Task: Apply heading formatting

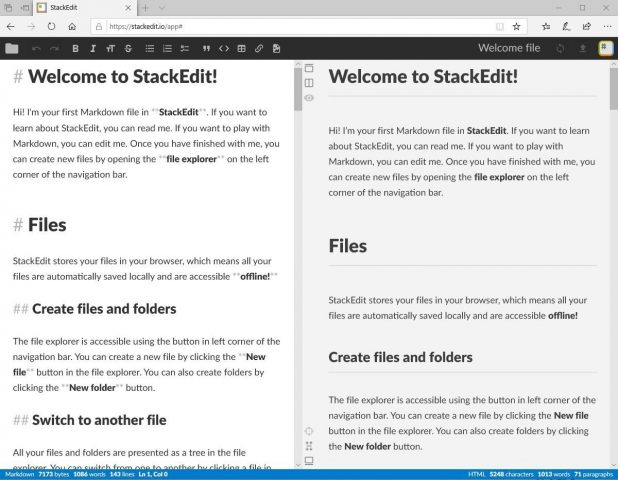Action: click(x=110, y=48)
